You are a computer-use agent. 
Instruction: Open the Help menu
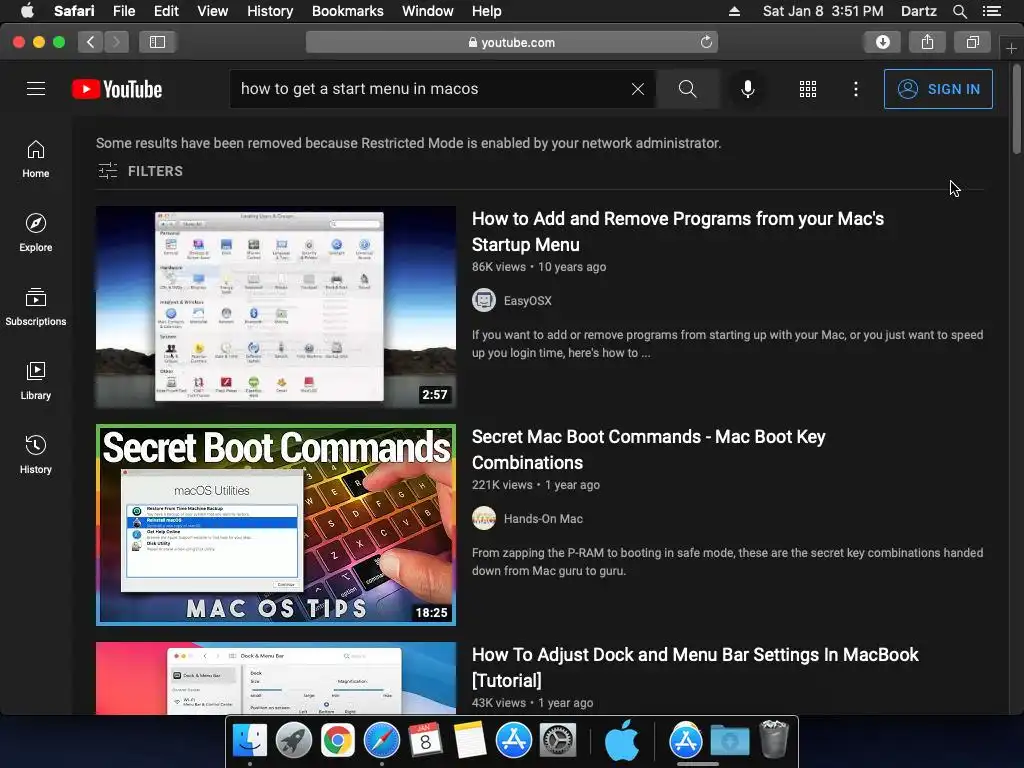[x=487, y=11]
